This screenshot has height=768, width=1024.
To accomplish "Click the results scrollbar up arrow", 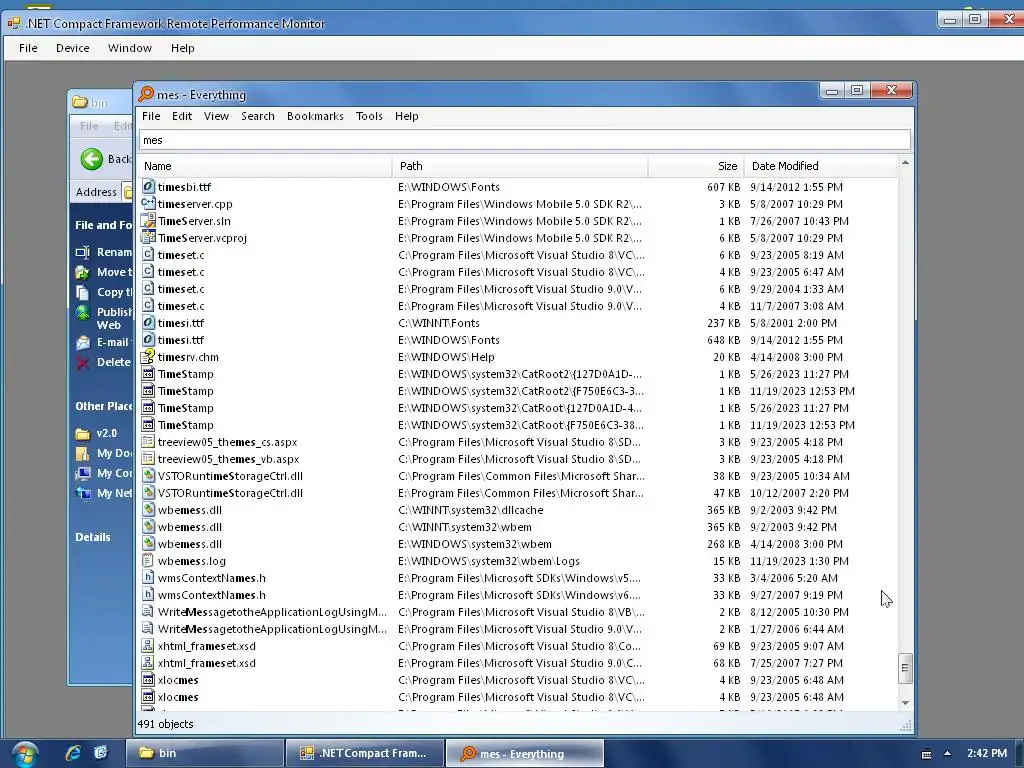I will [905, 162].
